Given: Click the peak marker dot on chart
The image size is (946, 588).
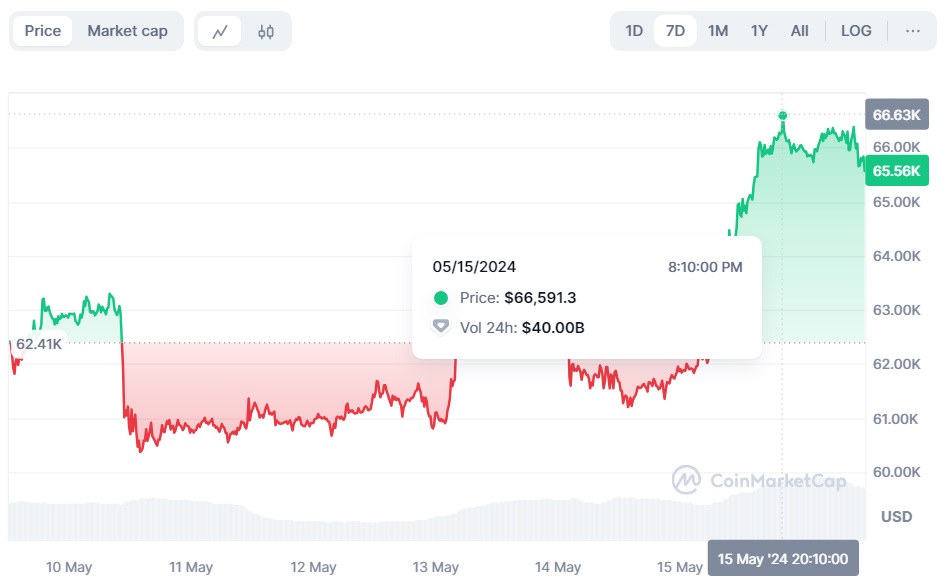Looking at the screenshot, I should [x=783, y=115].
